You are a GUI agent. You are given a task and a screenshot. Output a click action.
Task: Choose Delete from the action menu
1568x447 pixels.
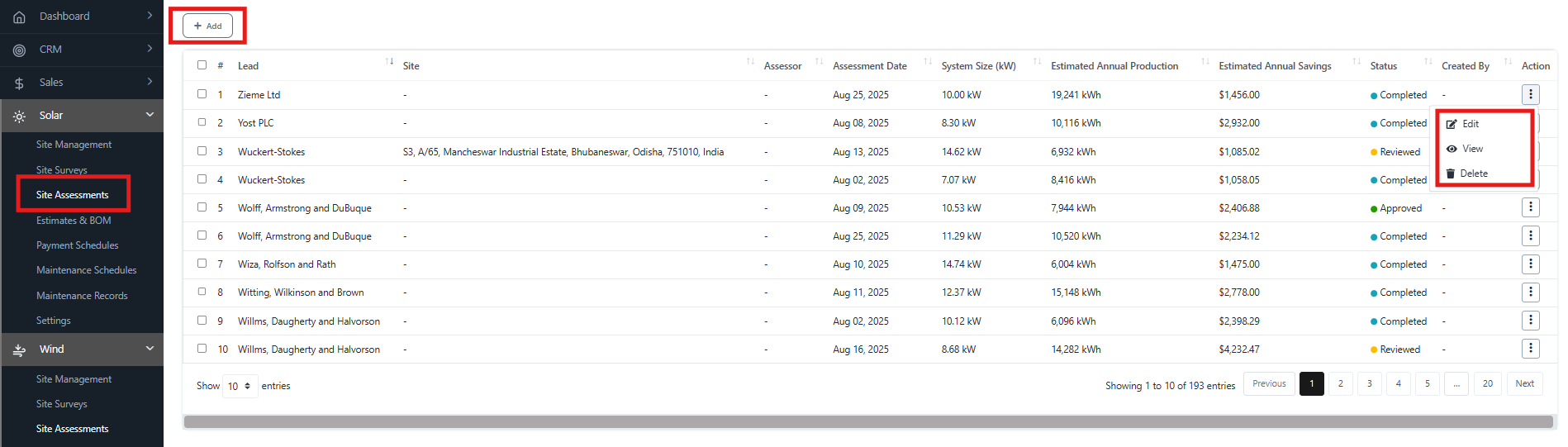(1473, 174)
